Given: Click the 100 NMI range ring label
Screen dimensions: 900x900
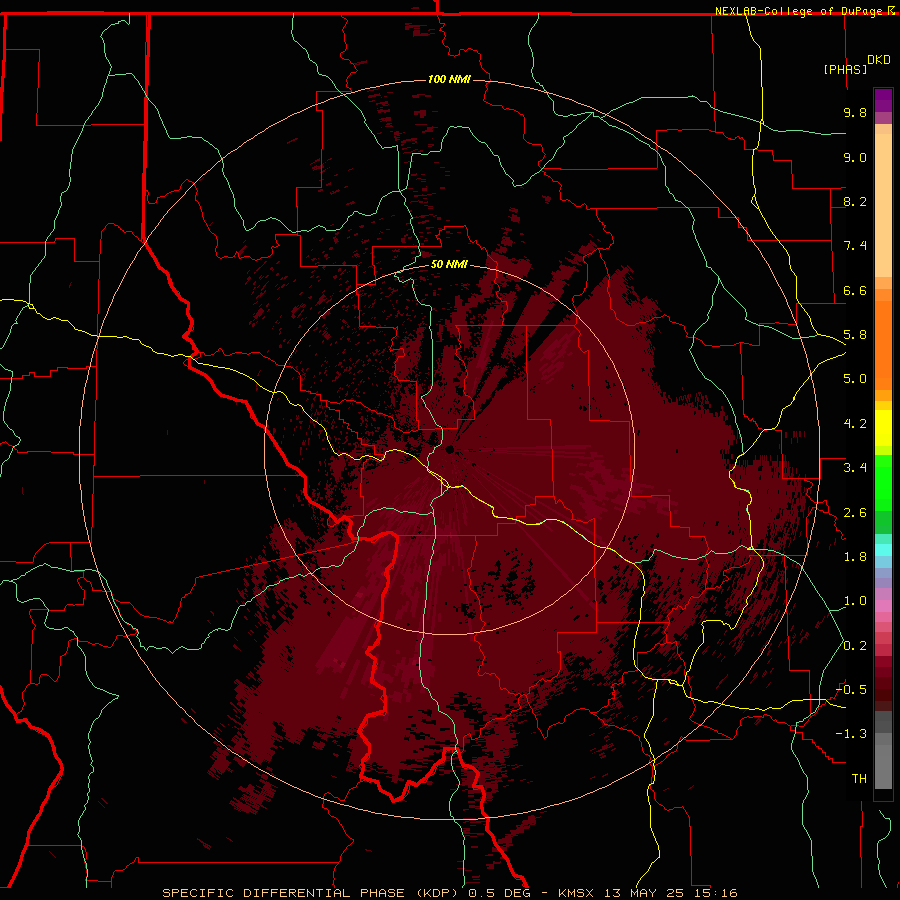Looking at the screenshot, I should tap(449, 79).
